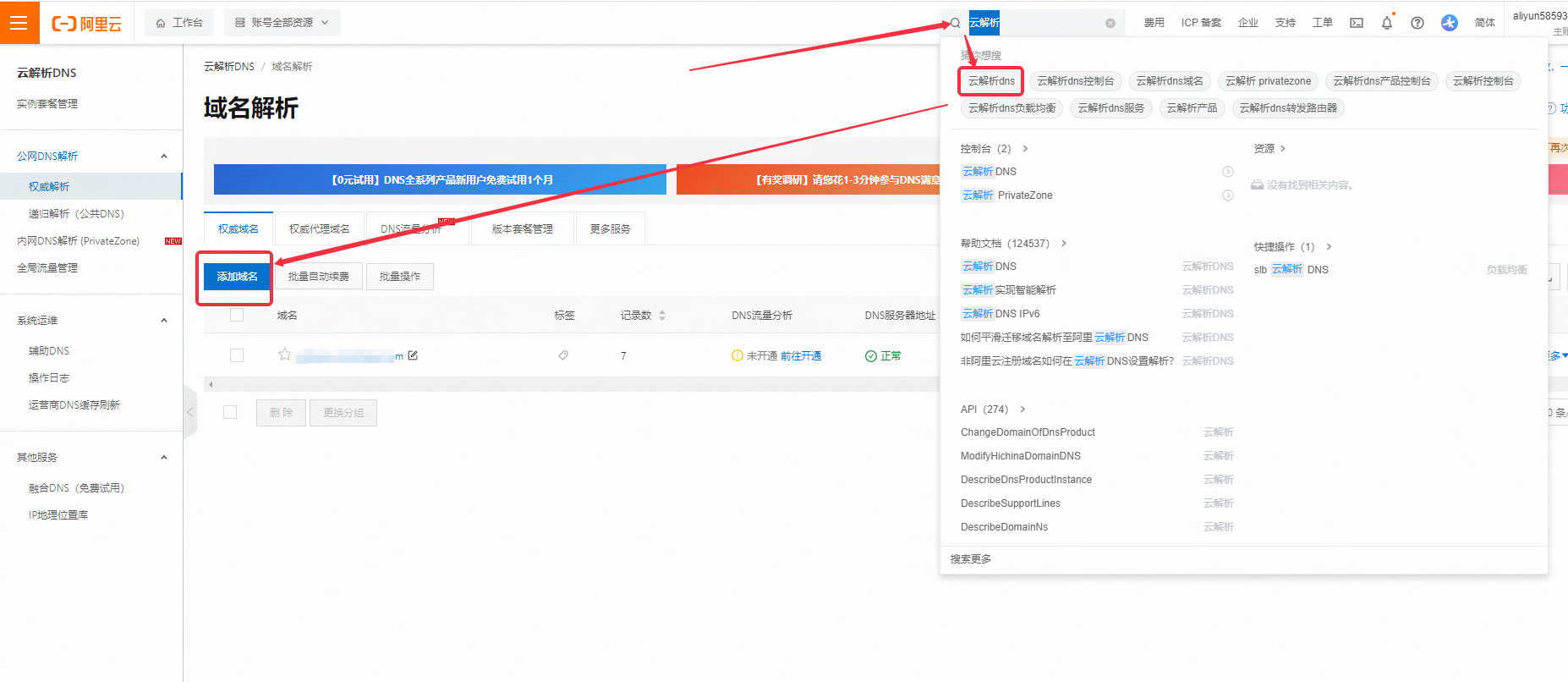Tick the bottom checkbox beside 删除 button
1568x682 pixels.
point(230,412)
